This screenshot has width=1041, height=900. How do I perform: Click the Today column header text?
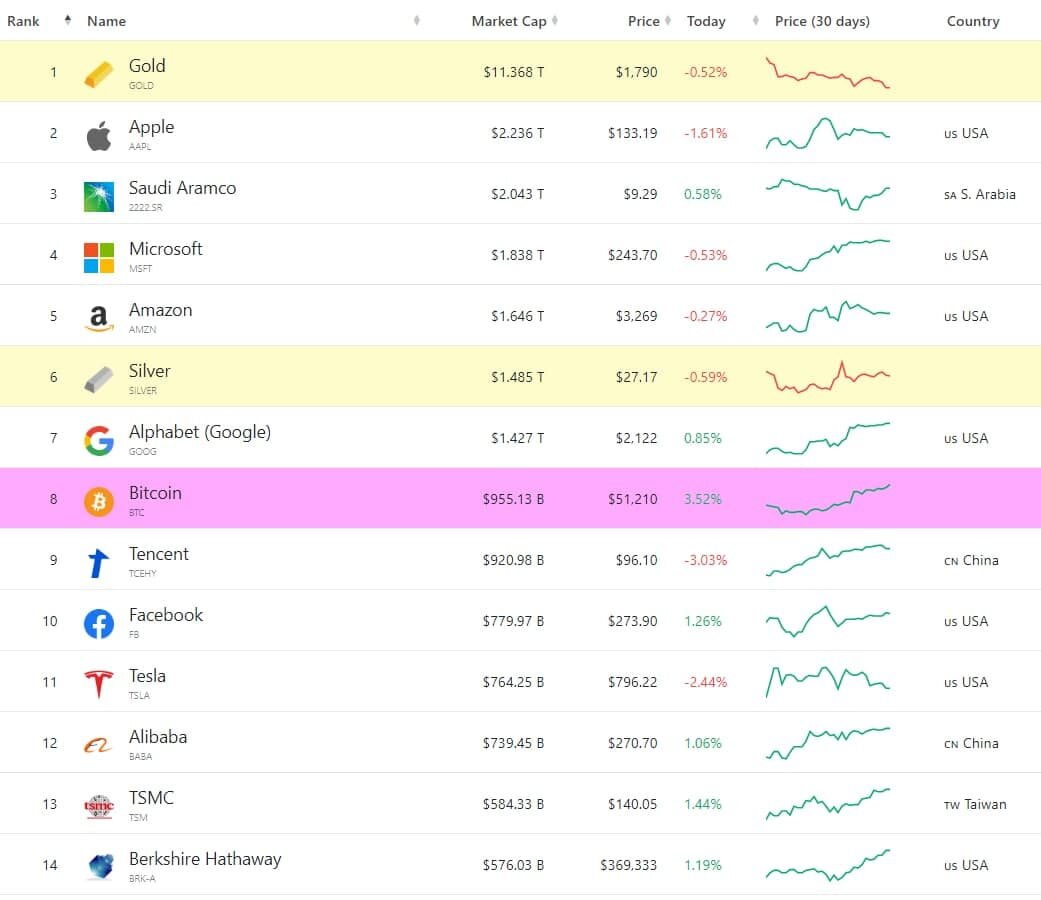click(706, 21)
